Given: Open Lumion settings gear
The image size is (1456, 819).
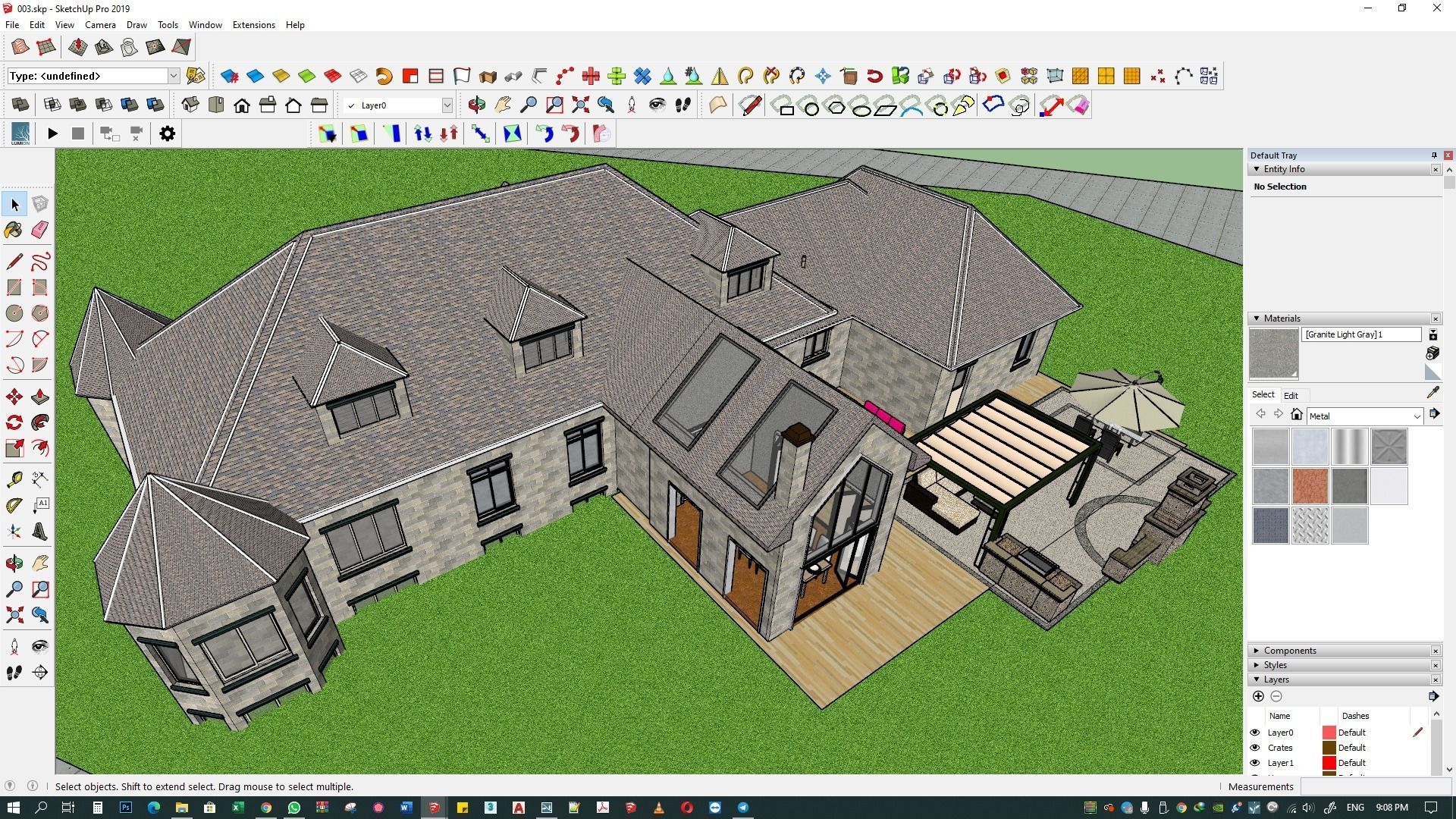Looking at the screenshot, I should click(167, 133).
